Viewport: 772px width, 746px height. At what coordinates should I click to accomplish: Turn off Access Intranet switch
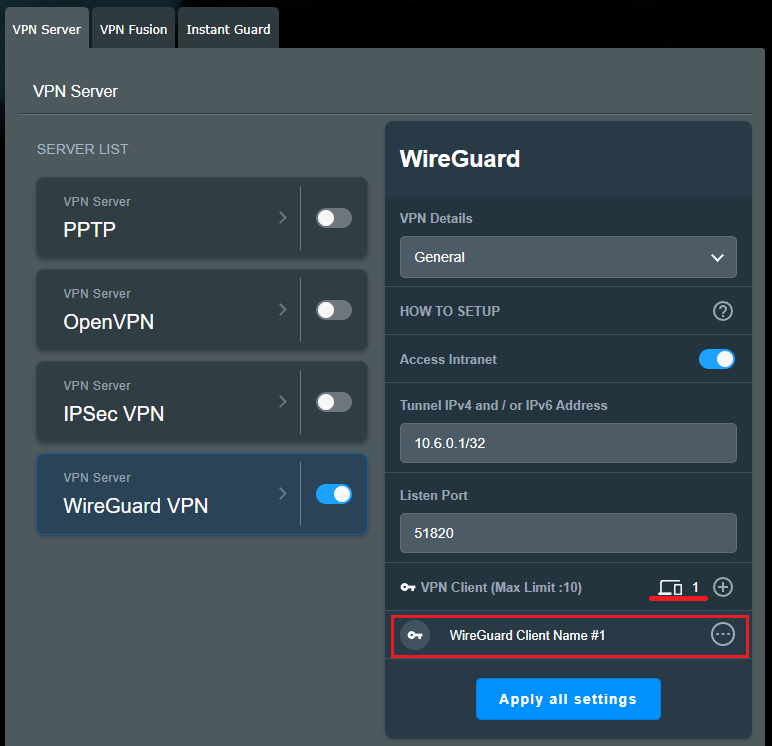click(716, 359)
